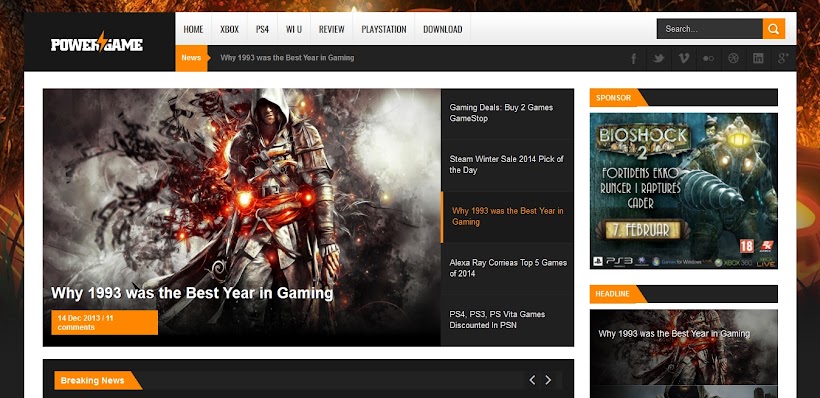The height and width of the screenshot is (398, 820).
Task: Go to next Breaking News item
Action: click(548, 380)
